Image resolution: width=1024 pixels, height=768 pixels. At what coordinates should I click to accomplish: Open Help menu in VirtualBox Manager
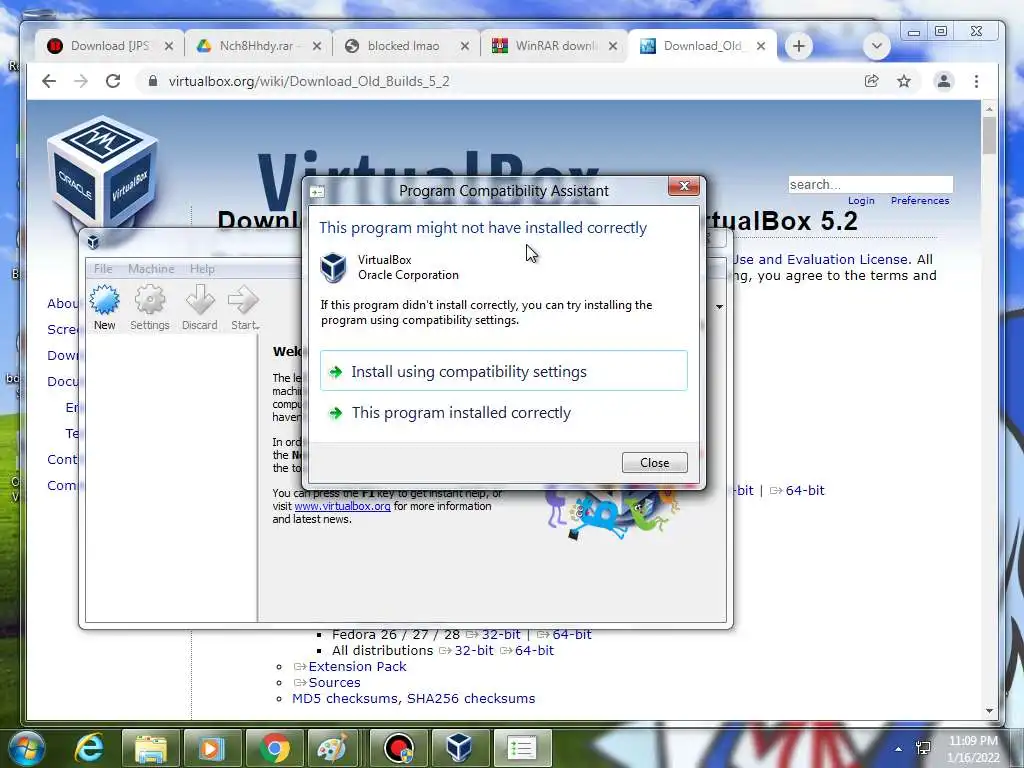pyautogui.click(x=202, y=268)
